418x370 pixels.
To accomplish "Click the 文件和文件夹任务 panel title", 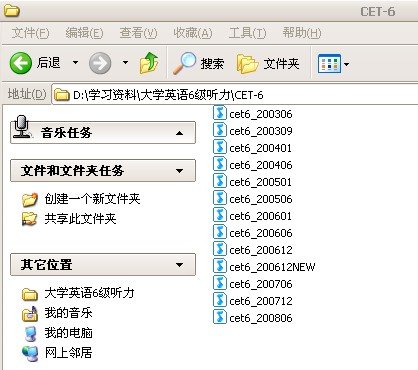I will (72, 171).
